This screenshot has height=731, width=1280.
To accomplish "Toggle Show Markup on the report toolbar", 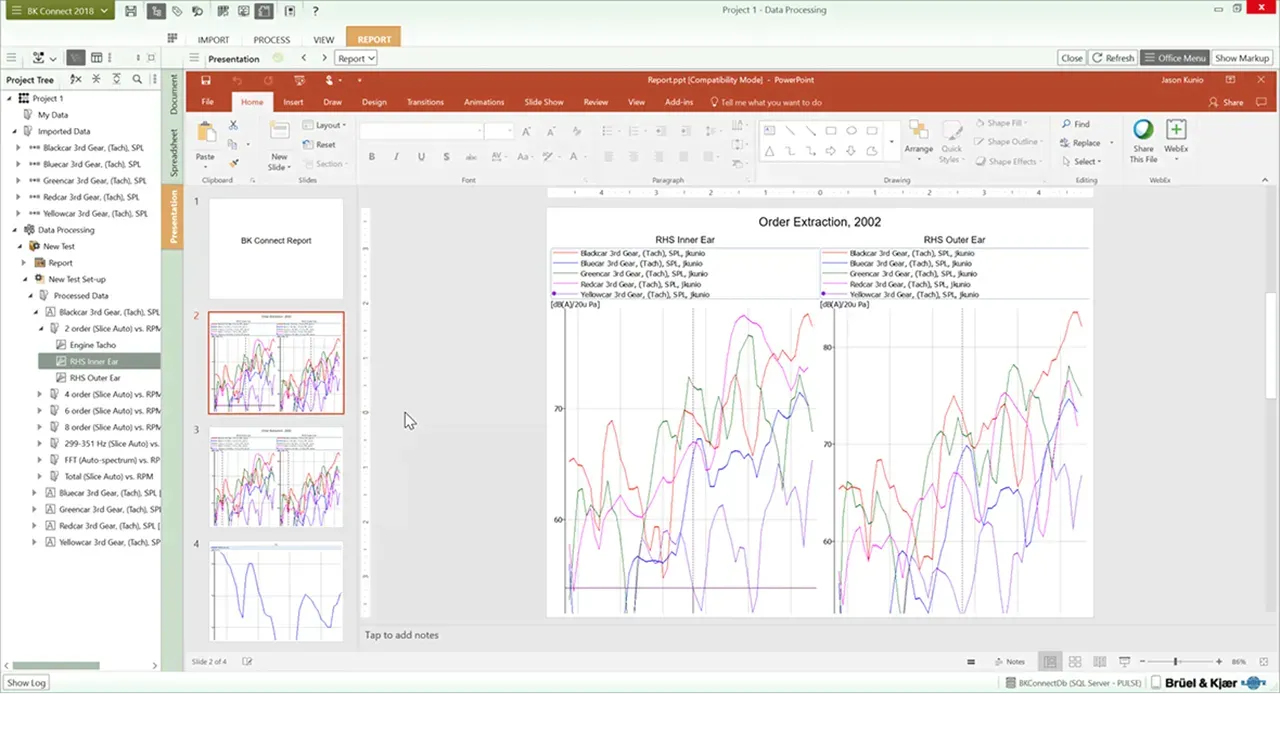I will pyautogui.click(x=1241, y=58).
